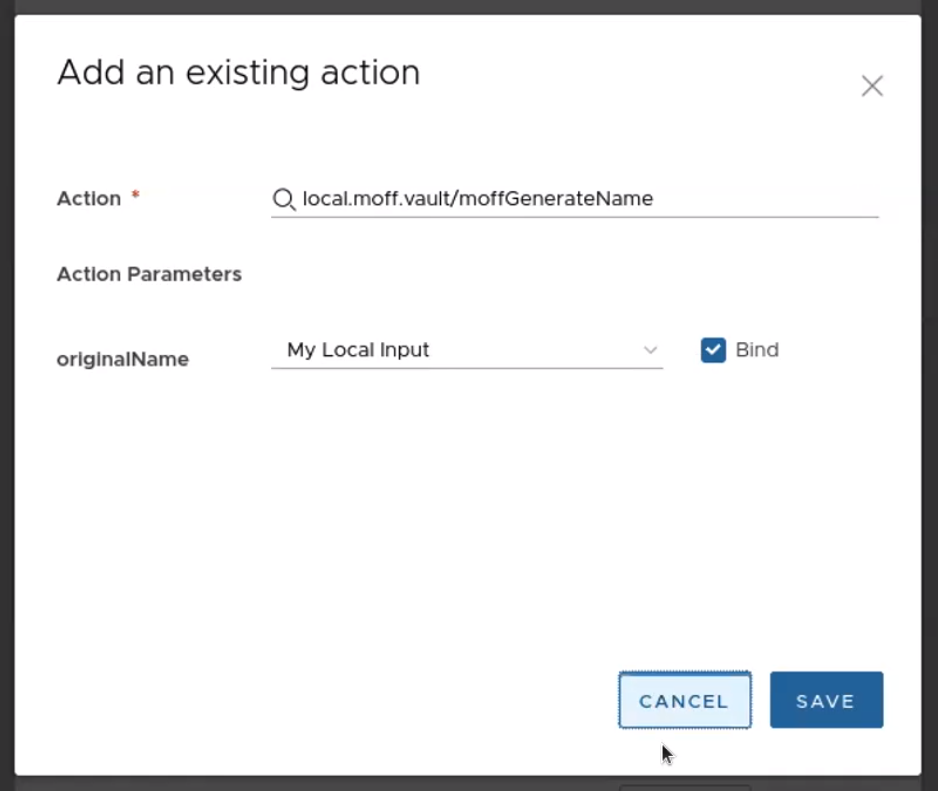Image resolution: width=938 pixels, height=791 pixels.
Task: Close the Add an existing action dialog
Action: pos(872,86)
